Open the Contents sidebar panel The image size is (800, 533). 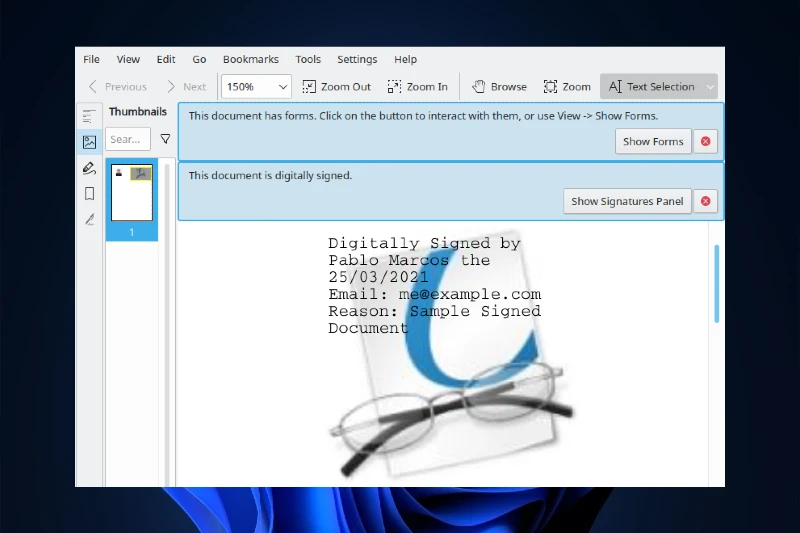(90, 116)
